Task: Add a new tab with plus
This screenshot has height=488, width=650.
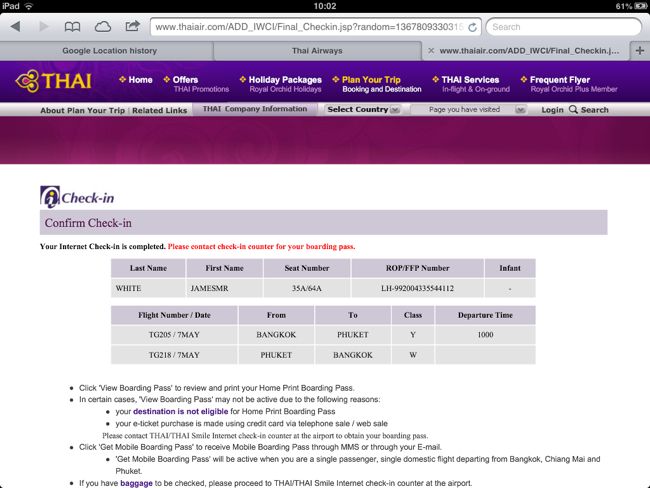Action: tap(640, 51)
